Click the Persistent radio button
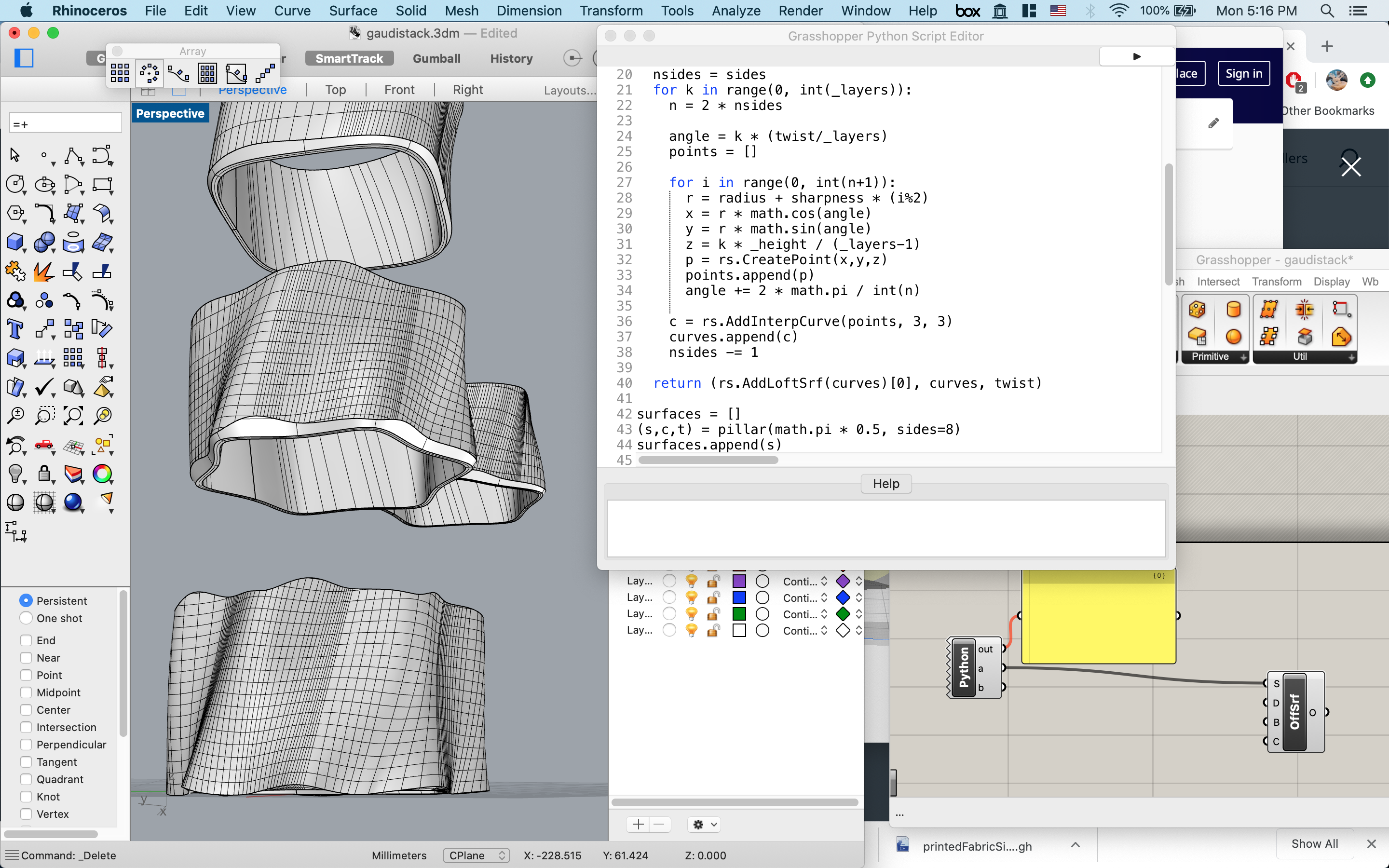The width and height of the screenshot is (1389, 868). pos(25,600)
